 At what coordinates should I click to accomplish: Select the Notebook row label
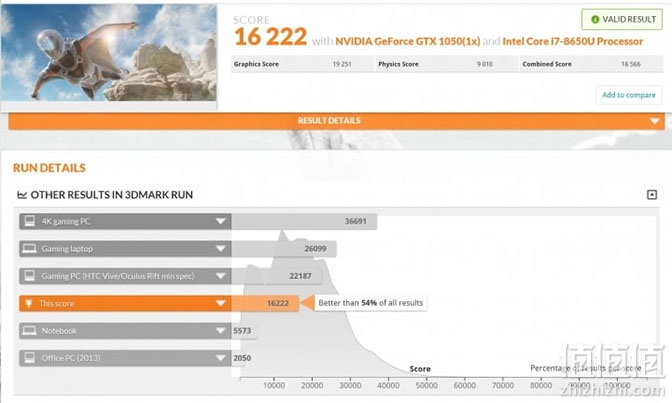(x=59, y=331)
